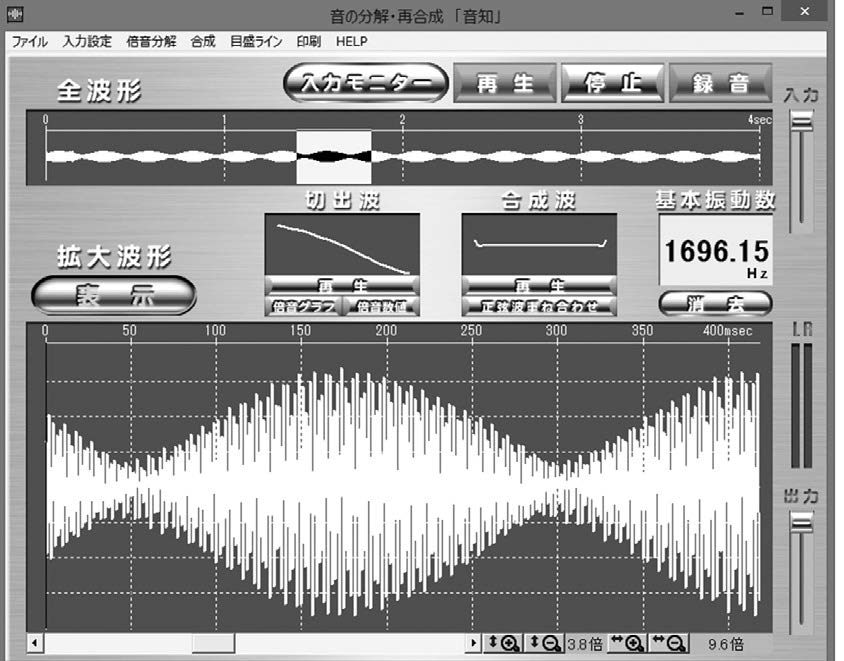The height and width of the screenshot is (661, 844).
Task: Click the 入力 level slider handle
Action: point(801,121)
